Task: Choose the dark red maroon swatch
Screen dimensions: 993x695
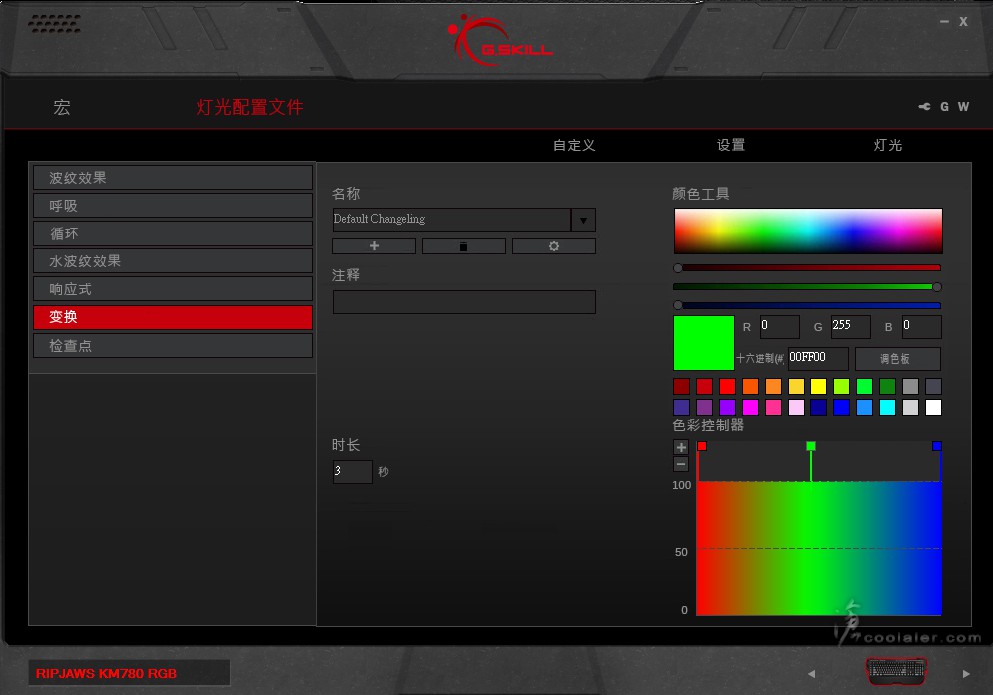Action: pos(681,386)
